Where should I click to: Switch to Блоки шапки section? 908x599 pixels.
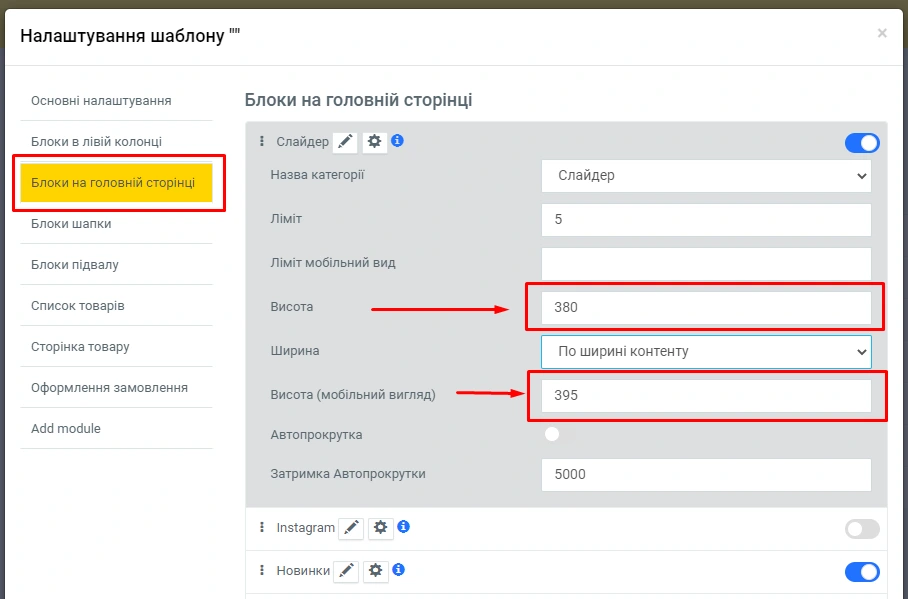(x=71, y=224)
